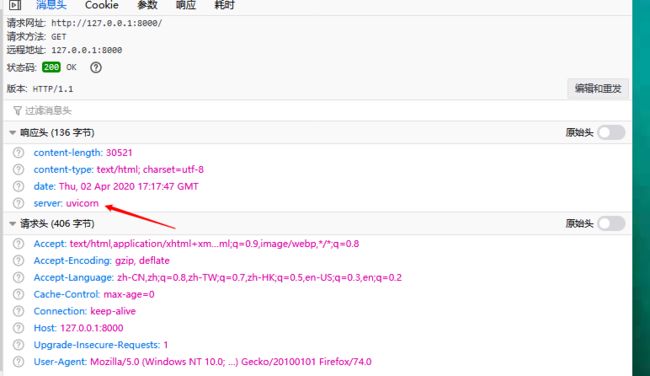Click the server header name
Viewport: 650px width, 376px height.
pos(48,203)
